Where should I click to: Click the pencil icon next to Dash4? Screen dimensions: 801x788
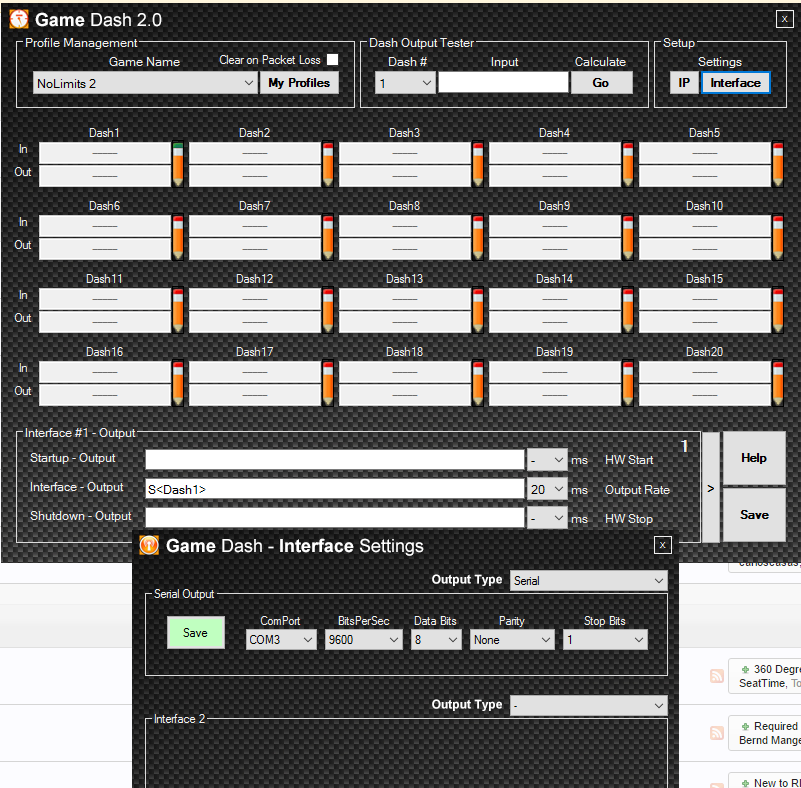(x=628, y=164)
